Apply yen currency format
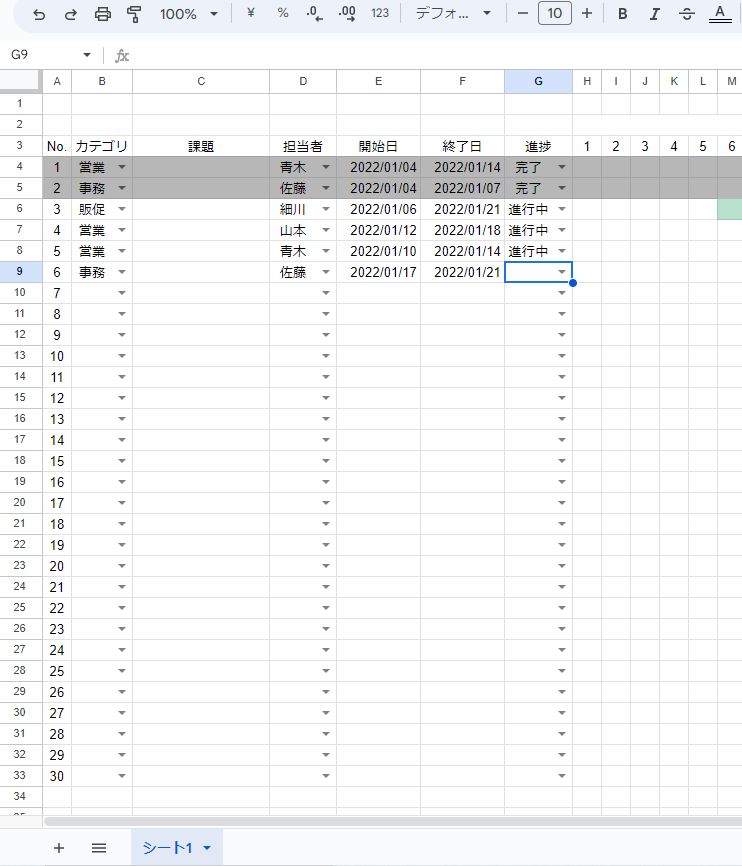Screen dimensions: 742x866 pyautogui.click(x=251, y=14)
